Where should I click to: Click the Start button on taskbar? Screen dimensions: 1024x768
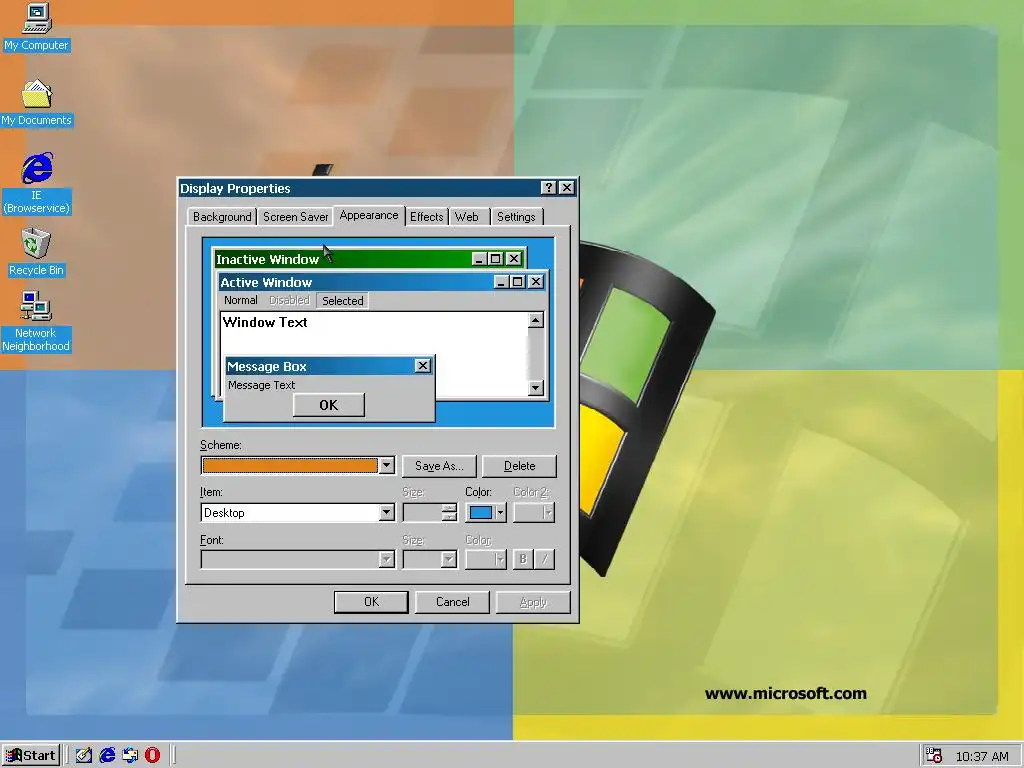tap(31, 756)
